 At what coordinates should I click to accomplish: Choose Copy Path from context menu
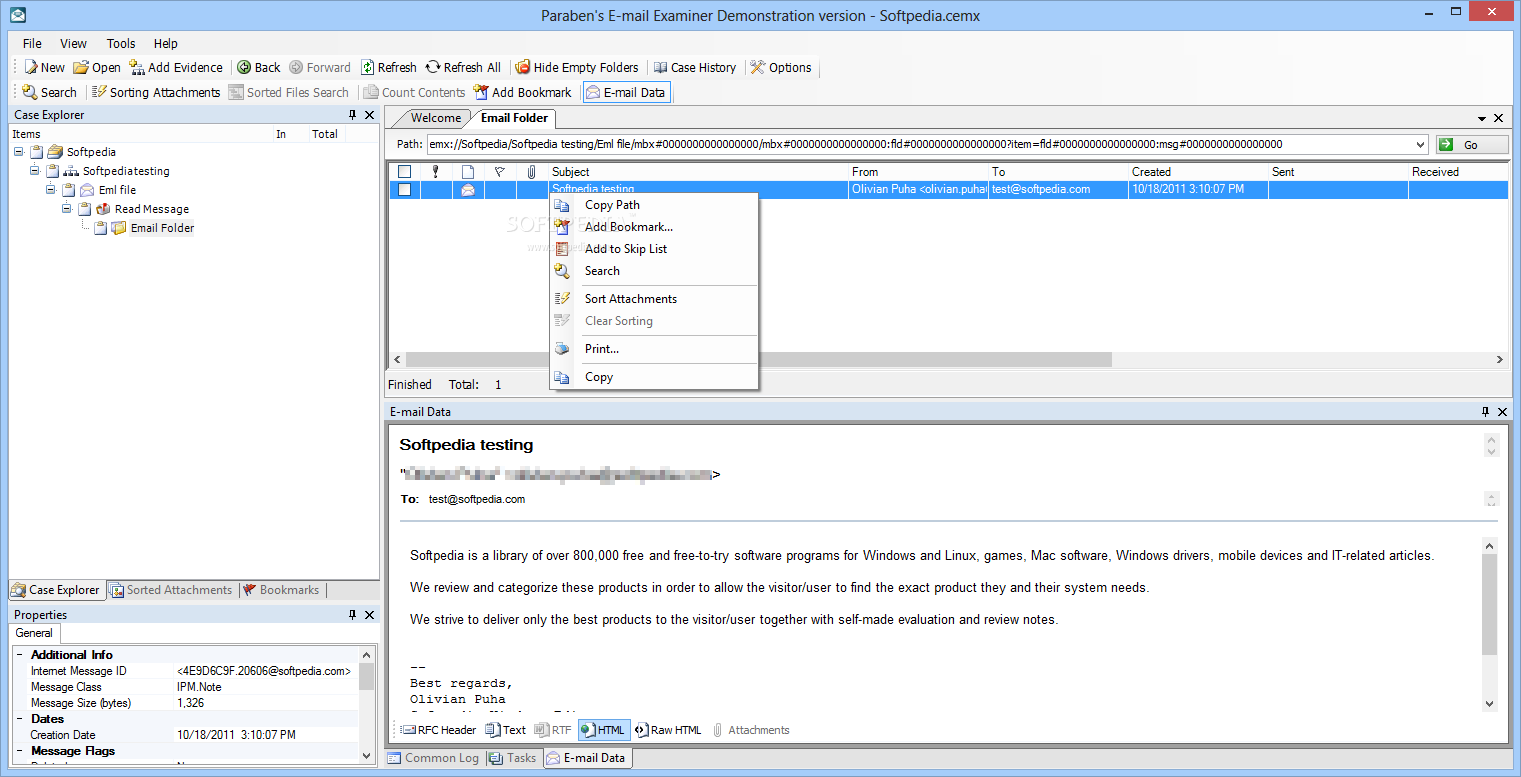pos(654,205)
